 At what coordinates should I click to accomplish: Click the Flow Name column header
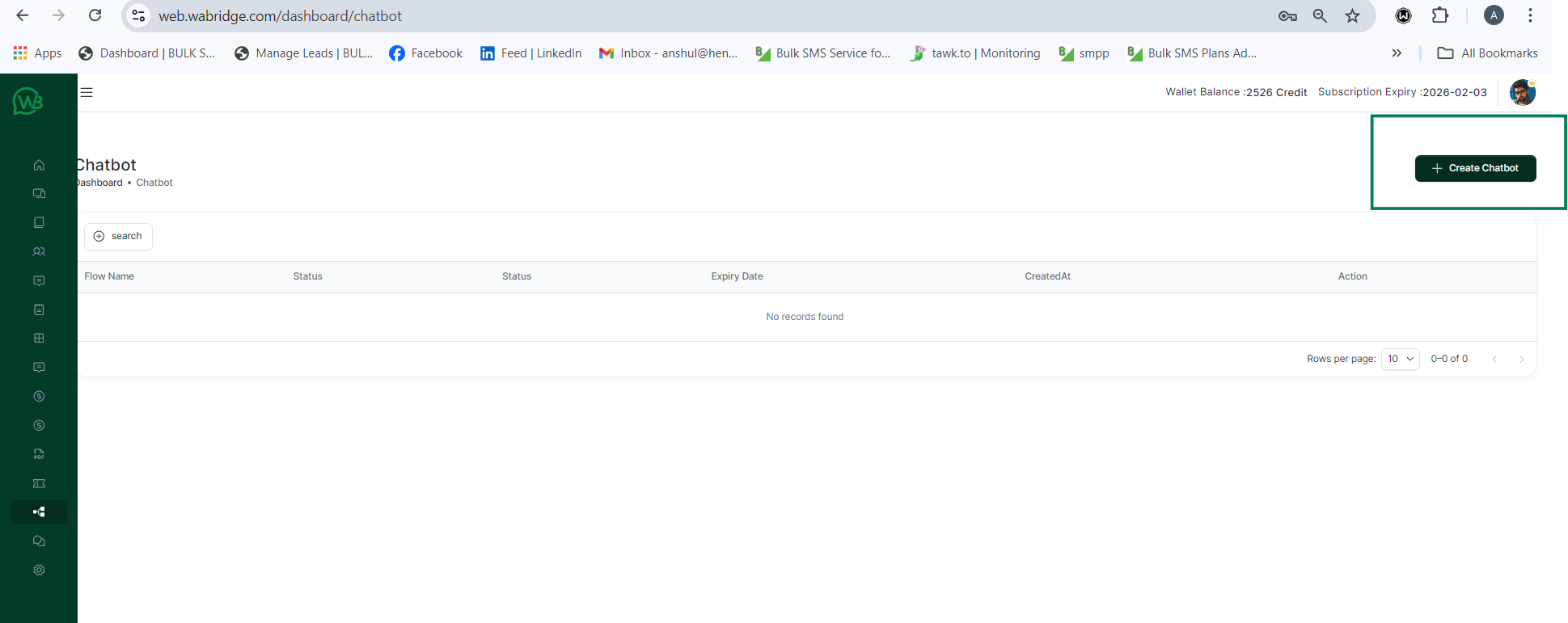(x=109, y=276)
